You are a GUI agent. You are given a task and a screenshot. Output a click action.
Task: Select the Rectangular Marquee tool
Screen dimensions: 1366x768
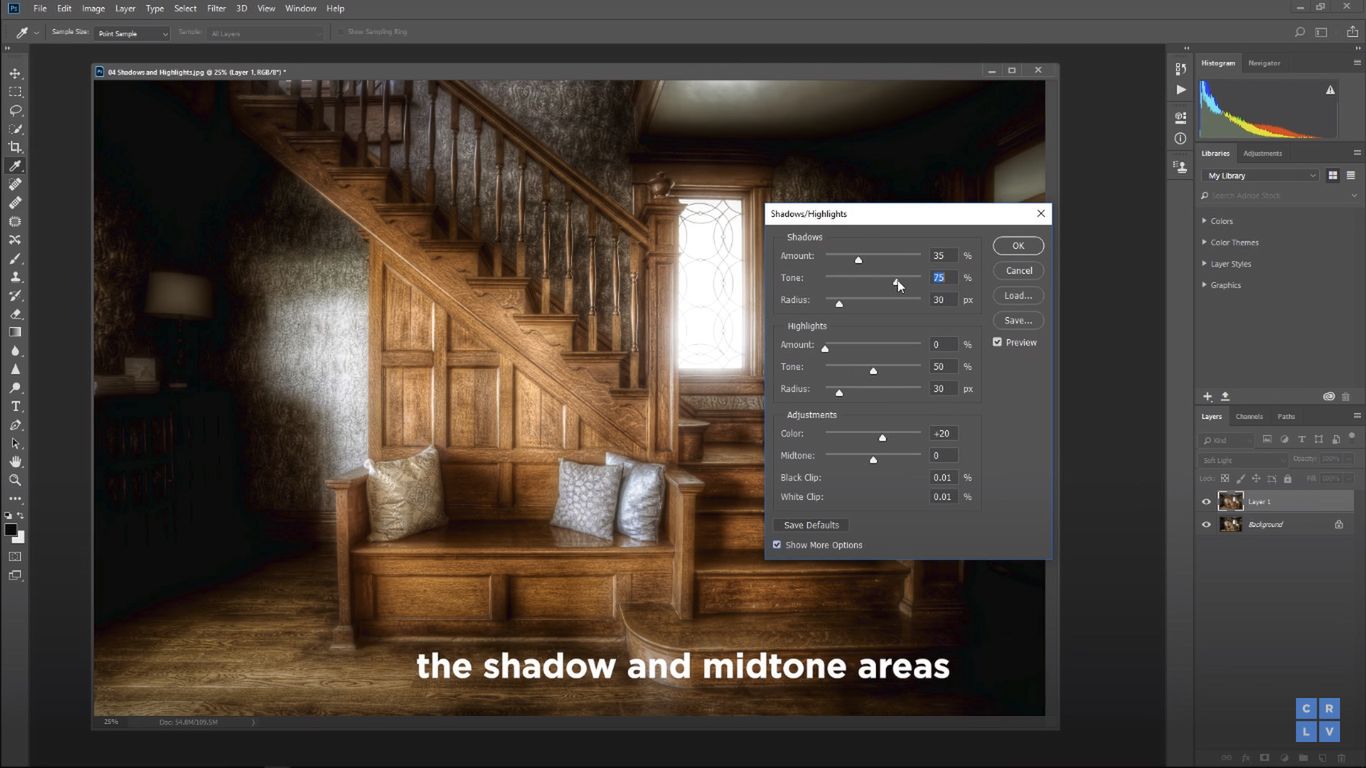15,92
